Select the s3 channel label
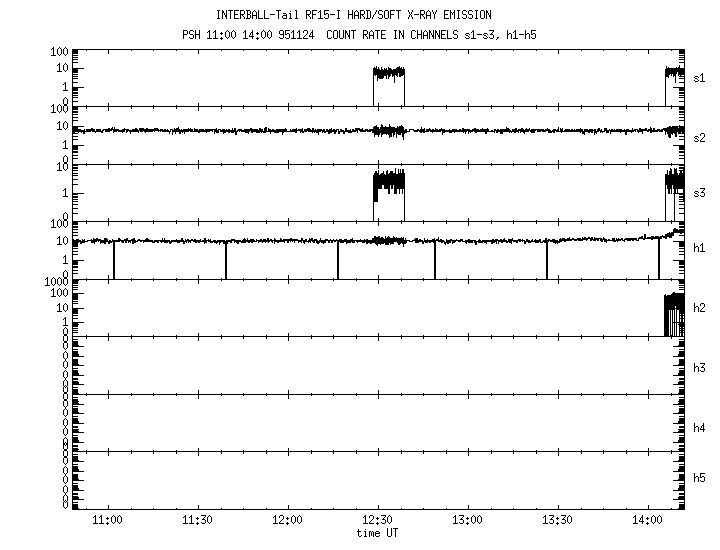 [700, 192]
